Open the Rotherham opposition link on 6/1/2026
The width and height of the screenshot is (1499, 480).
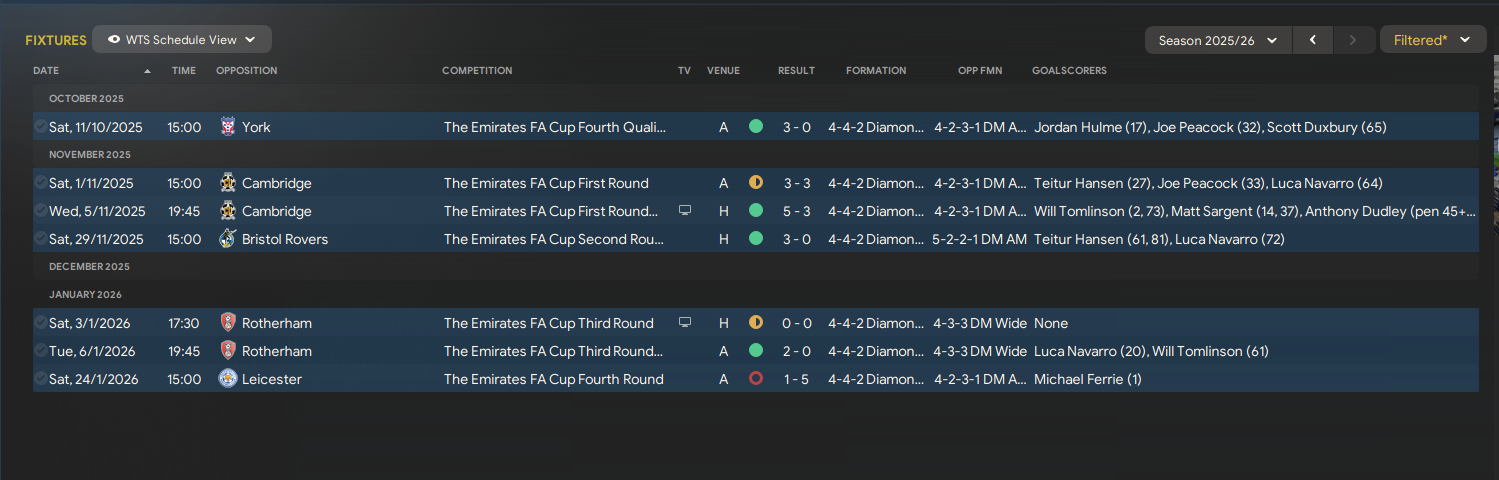(276, 351)
